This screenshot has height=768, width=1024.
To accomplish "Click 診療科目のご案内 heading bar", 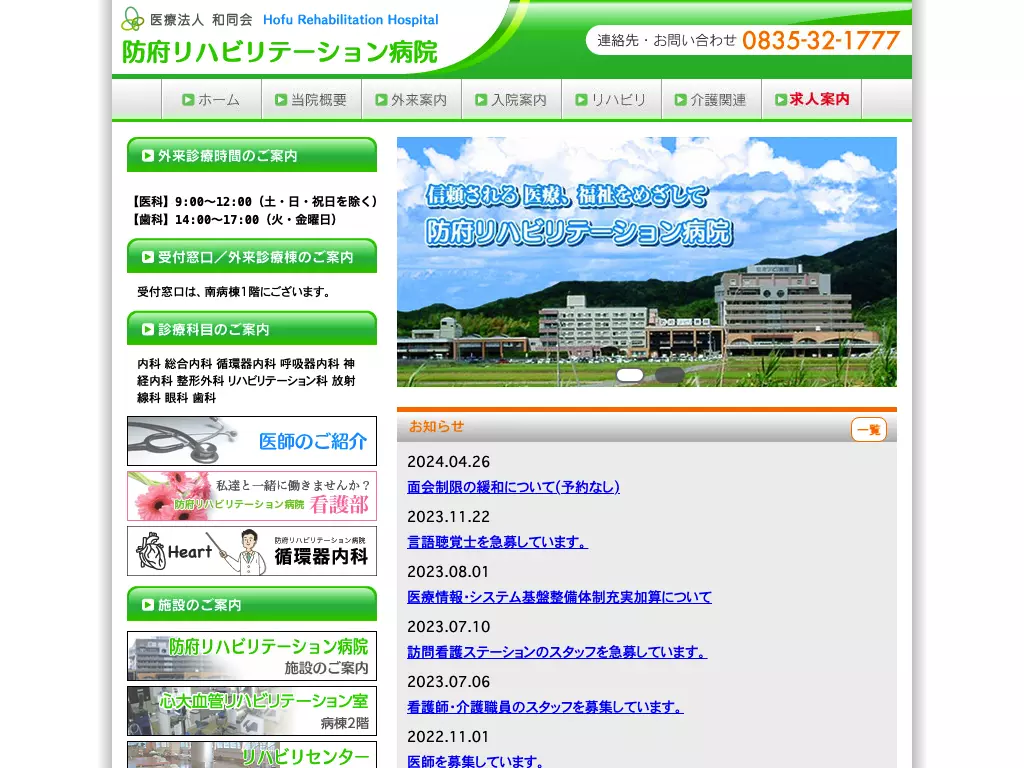I will 252,328.
